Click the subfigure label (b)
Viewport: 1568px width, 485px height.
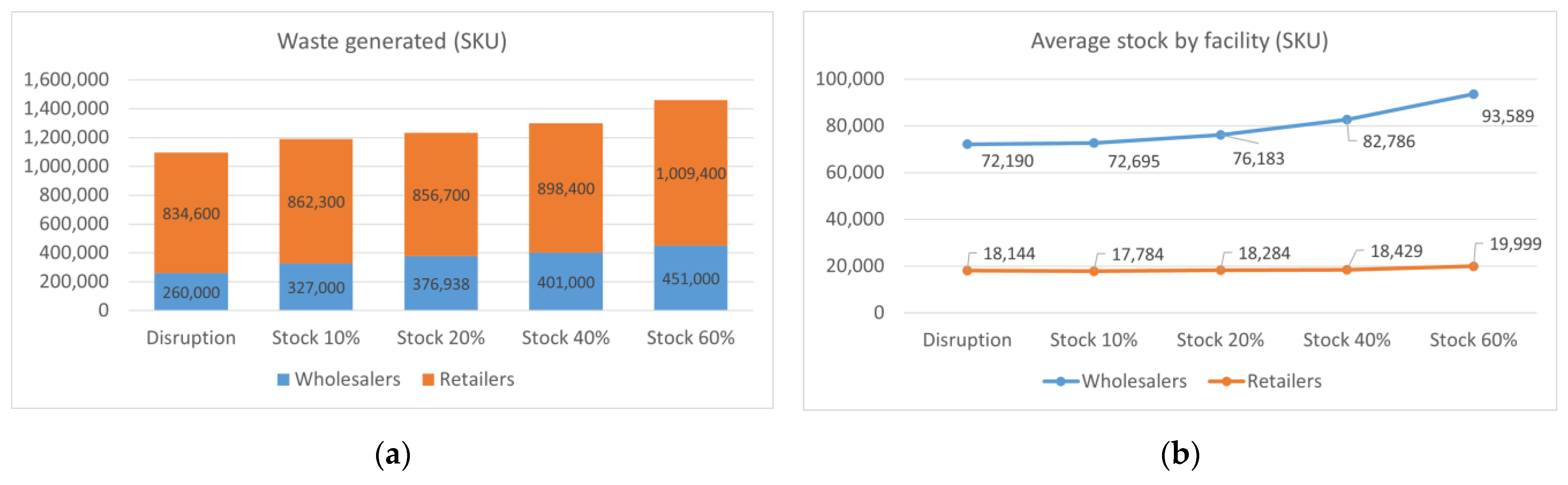click(1180, 455)
